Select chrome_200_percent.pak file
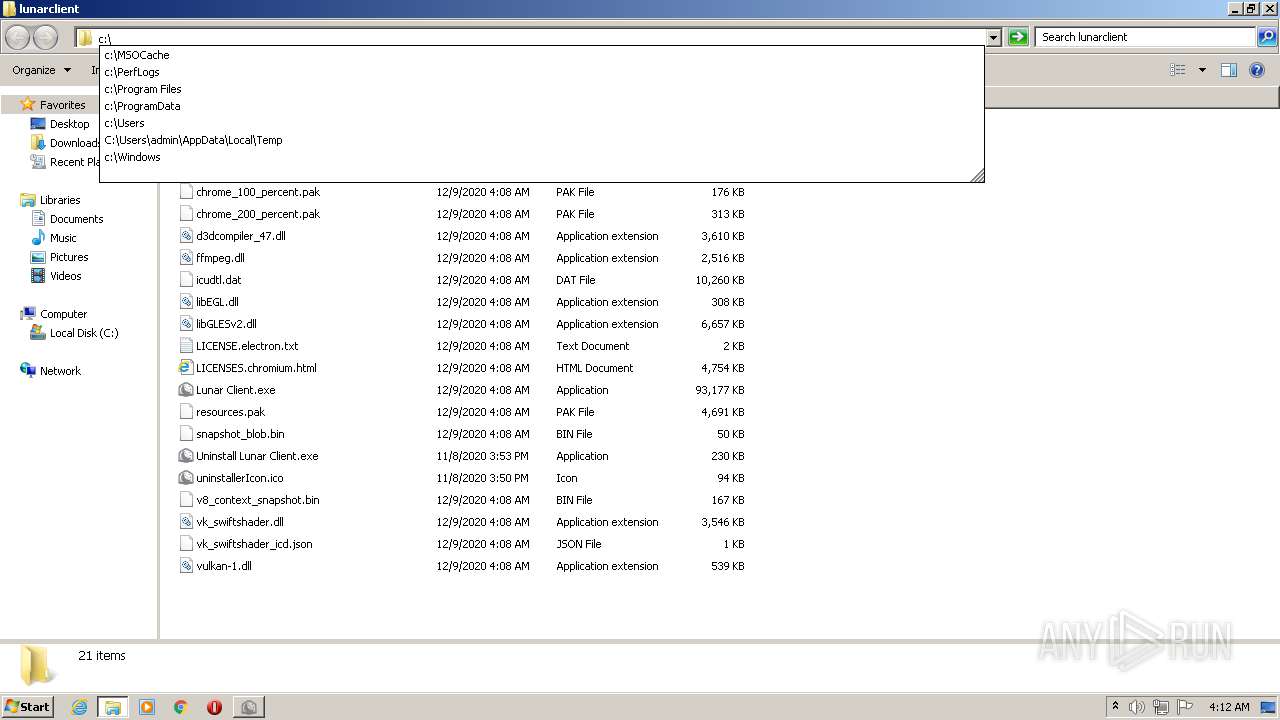 coord(258,214)
